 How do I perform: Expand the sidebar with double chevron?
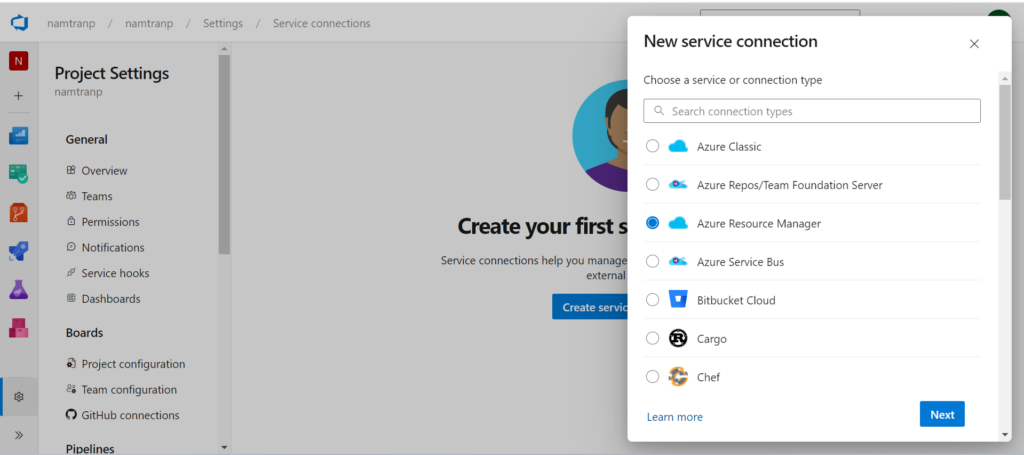[x=18, y=435]
